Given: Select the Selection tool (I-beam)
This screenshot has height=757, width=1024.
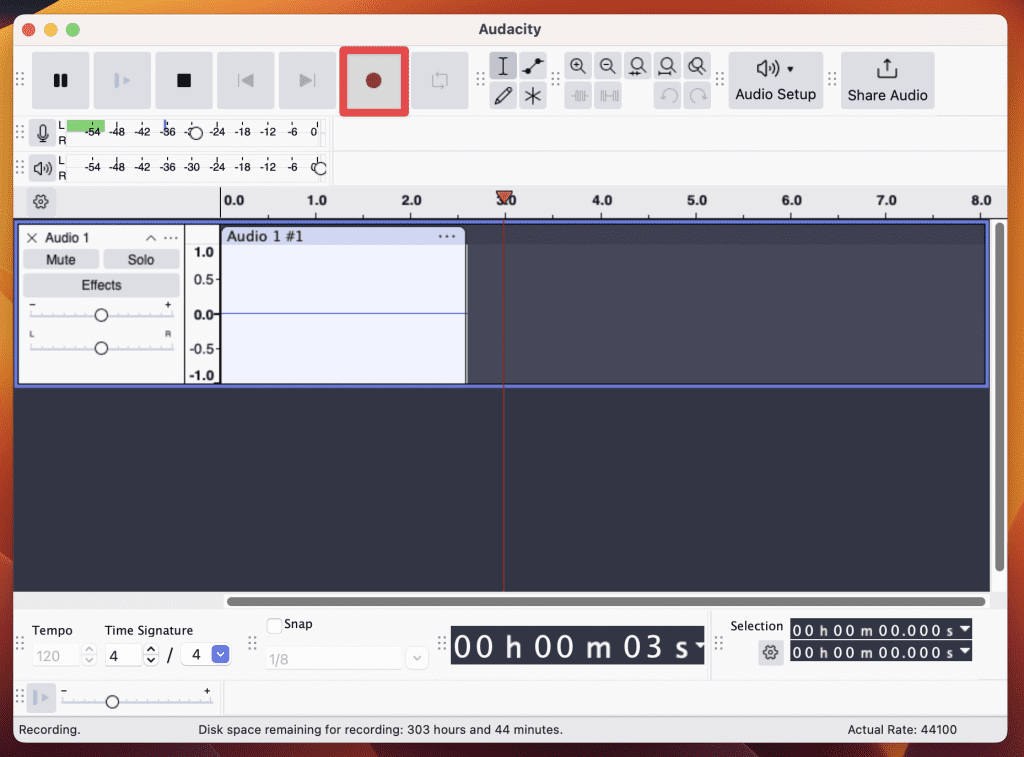Looking at the screenshot, I should pyautogui.click(x=503, y=66).
